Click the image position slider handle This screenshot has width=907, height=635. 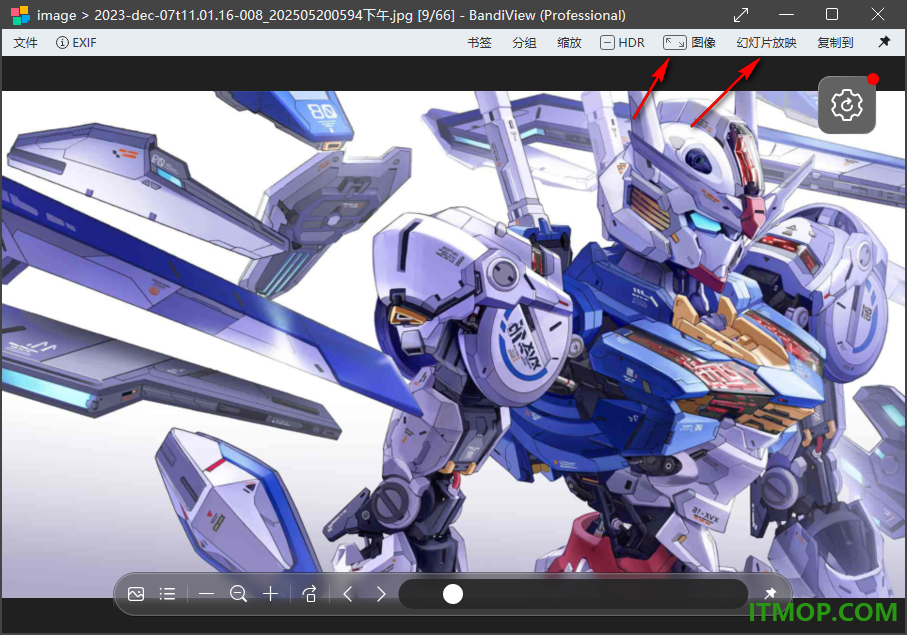[453, 594]
